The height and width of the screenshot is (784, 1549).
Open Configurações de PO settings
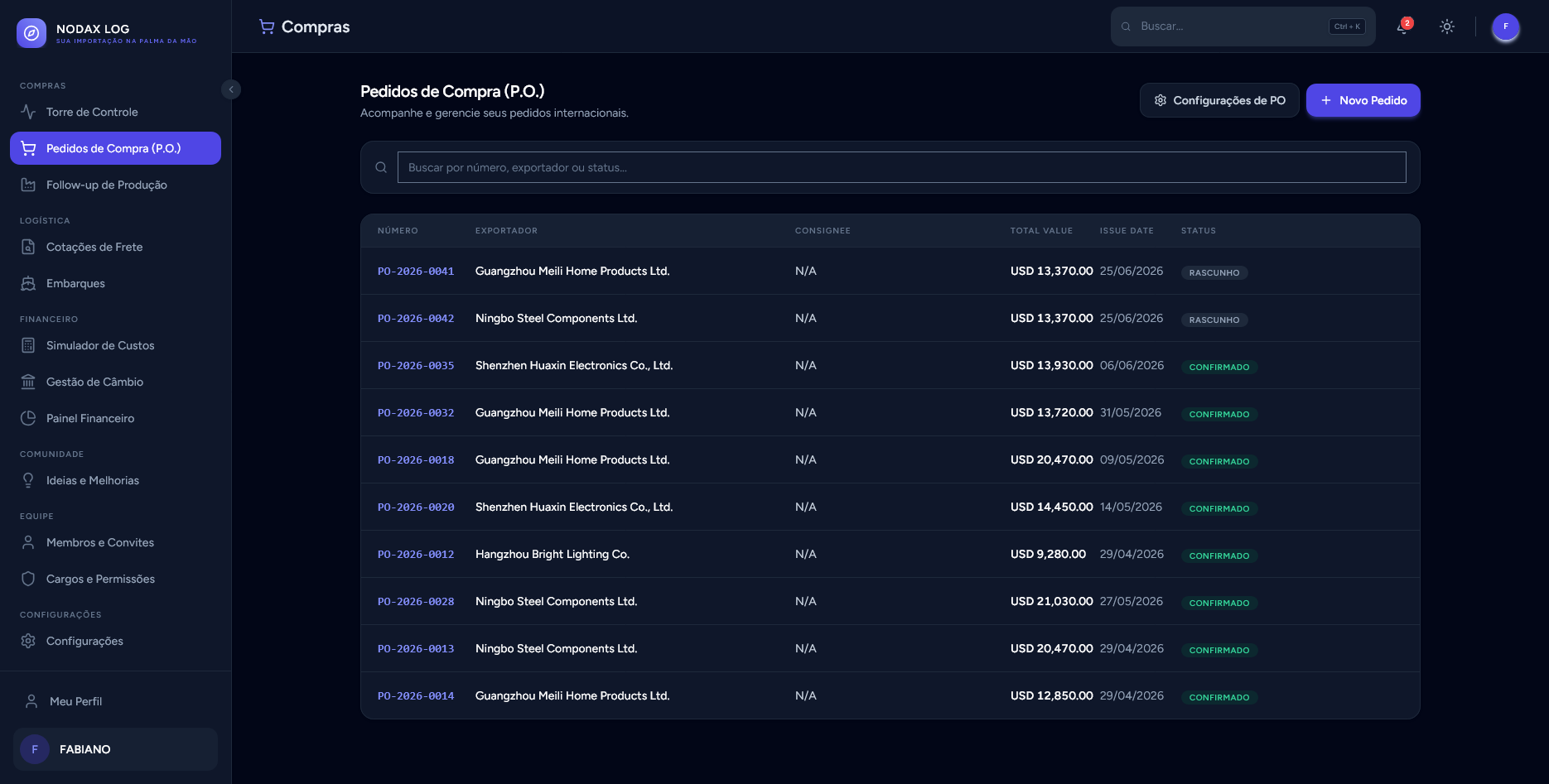[1219, 100]
